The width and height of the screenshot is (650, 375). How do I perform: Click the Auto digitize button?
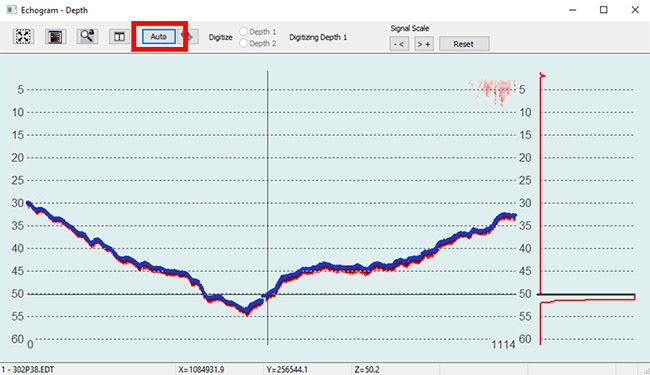coord(158,36)
